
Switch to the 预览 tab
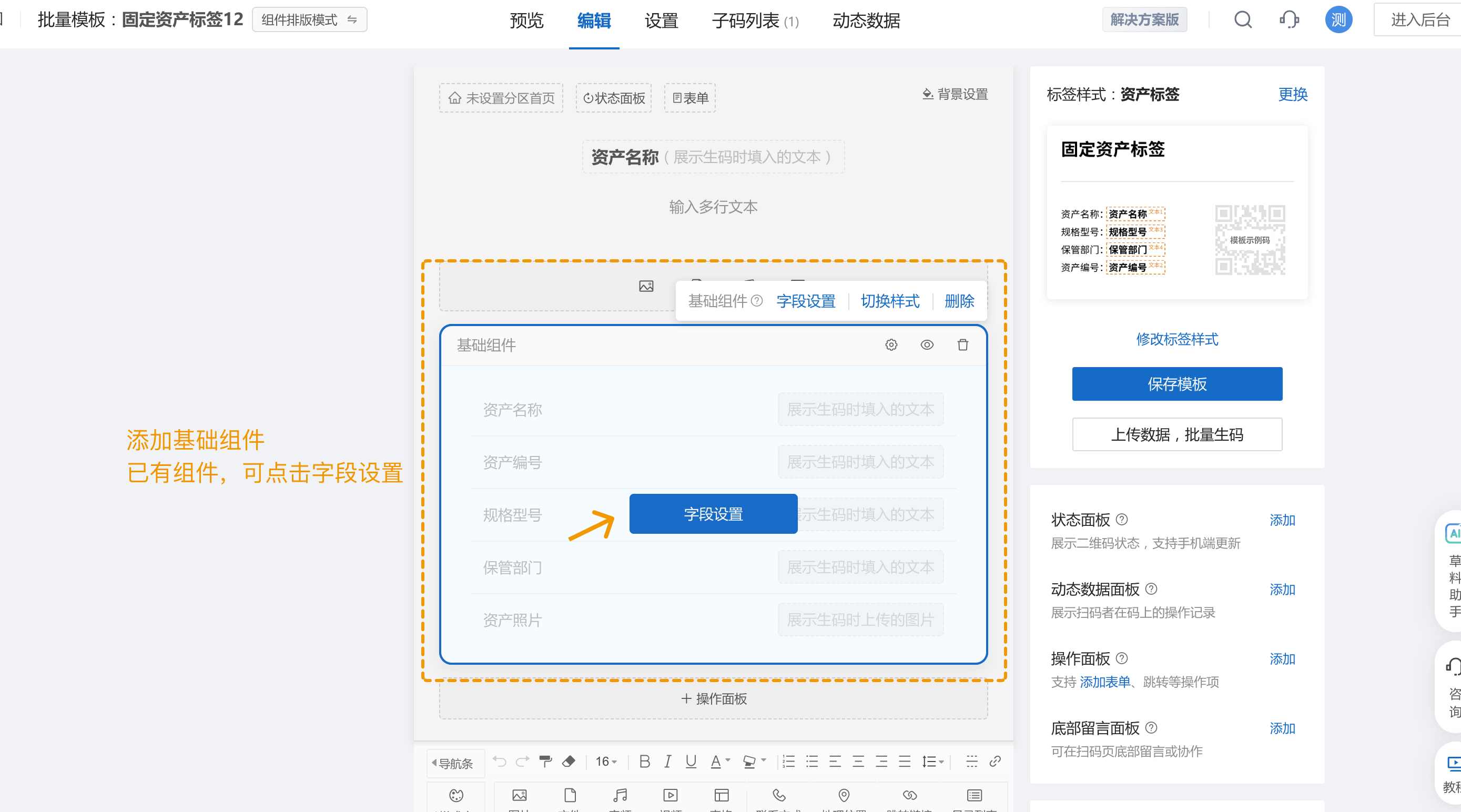(526, 21)
